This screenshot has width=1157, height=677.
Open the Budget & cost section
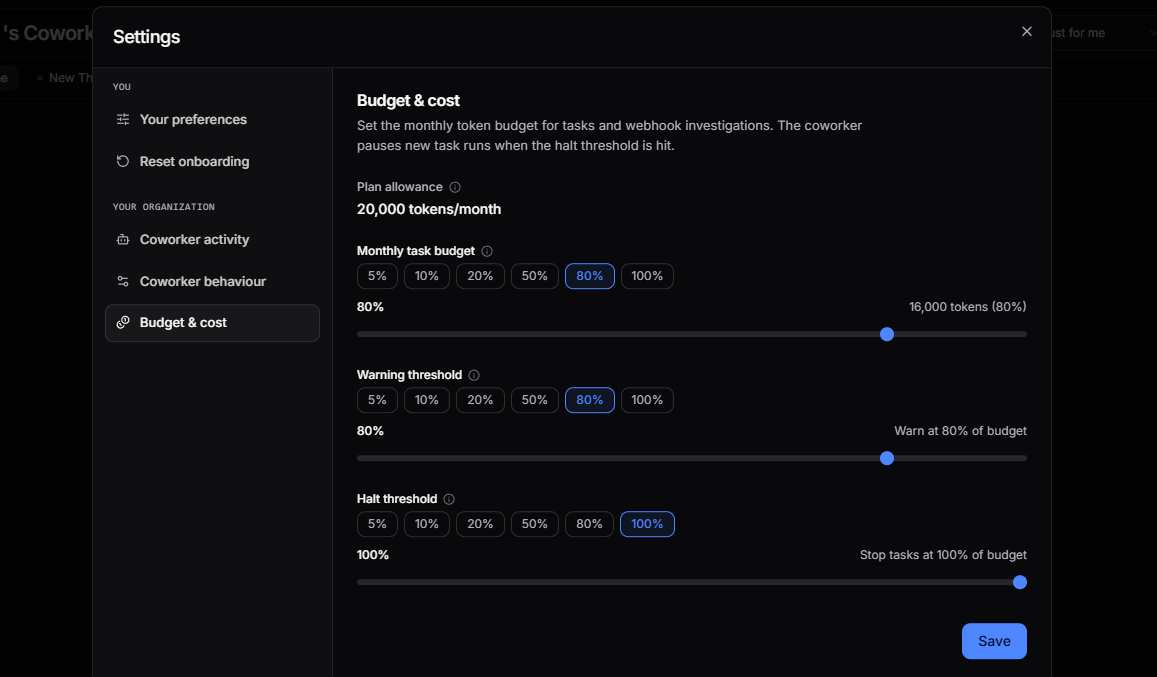point(213,323)
